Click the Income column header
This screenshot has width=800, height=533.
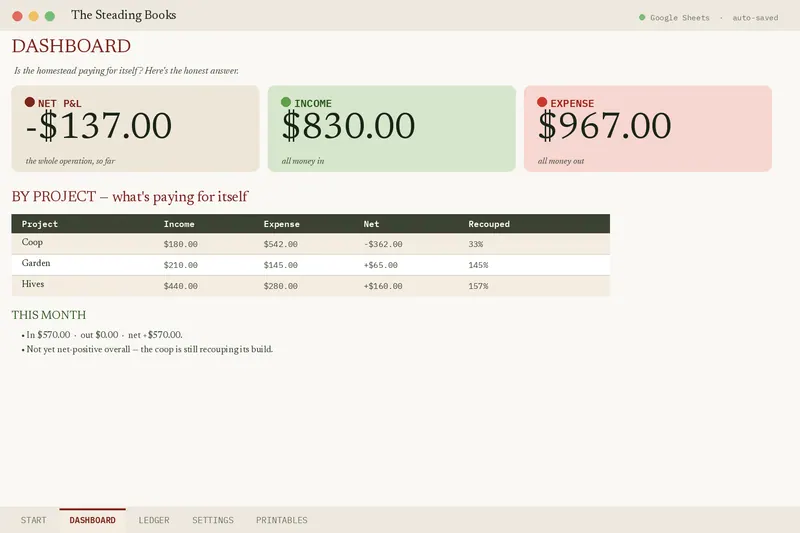click(x=179, y=224)
